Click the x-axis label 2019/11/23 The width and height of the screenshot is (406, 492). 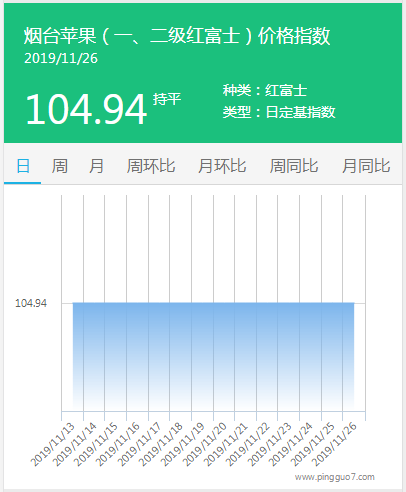coord(269,444)
